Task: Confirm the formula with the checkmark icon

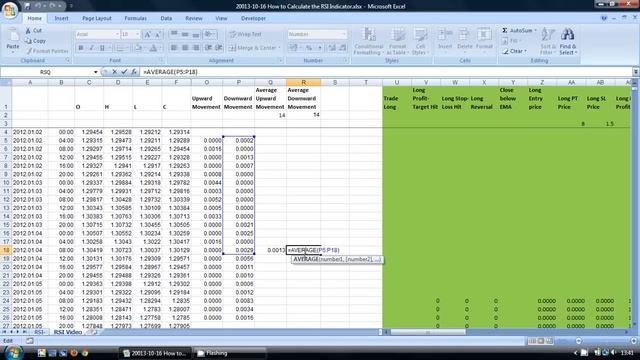Action: [124, 72]
